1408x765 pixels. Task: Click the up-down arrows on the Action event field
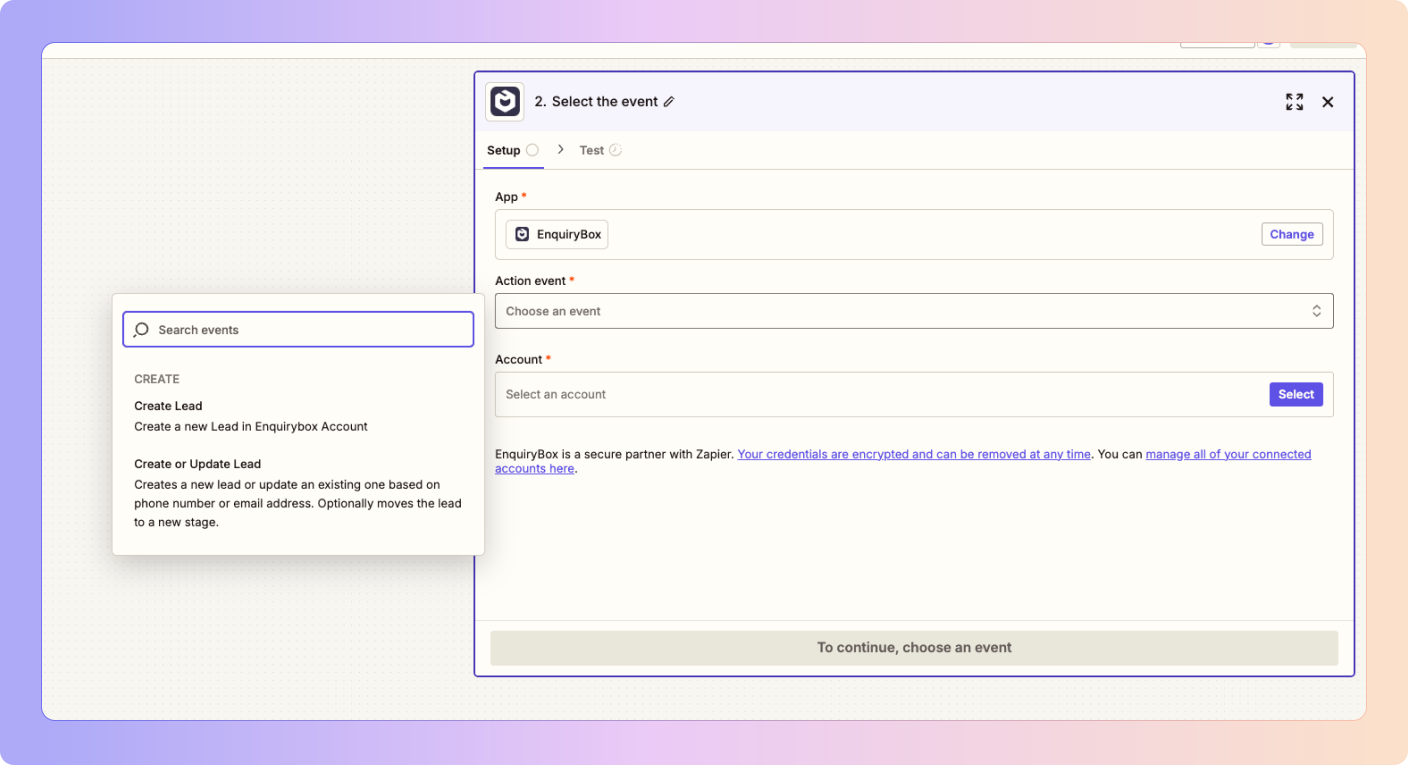click(1317, 311)
